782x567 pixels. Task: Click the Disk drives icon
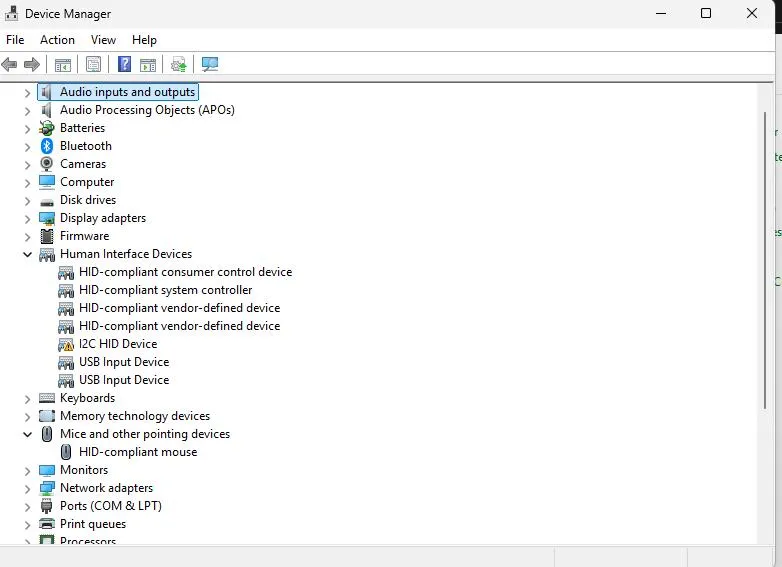pyautogui.click(x=47, y=202)
